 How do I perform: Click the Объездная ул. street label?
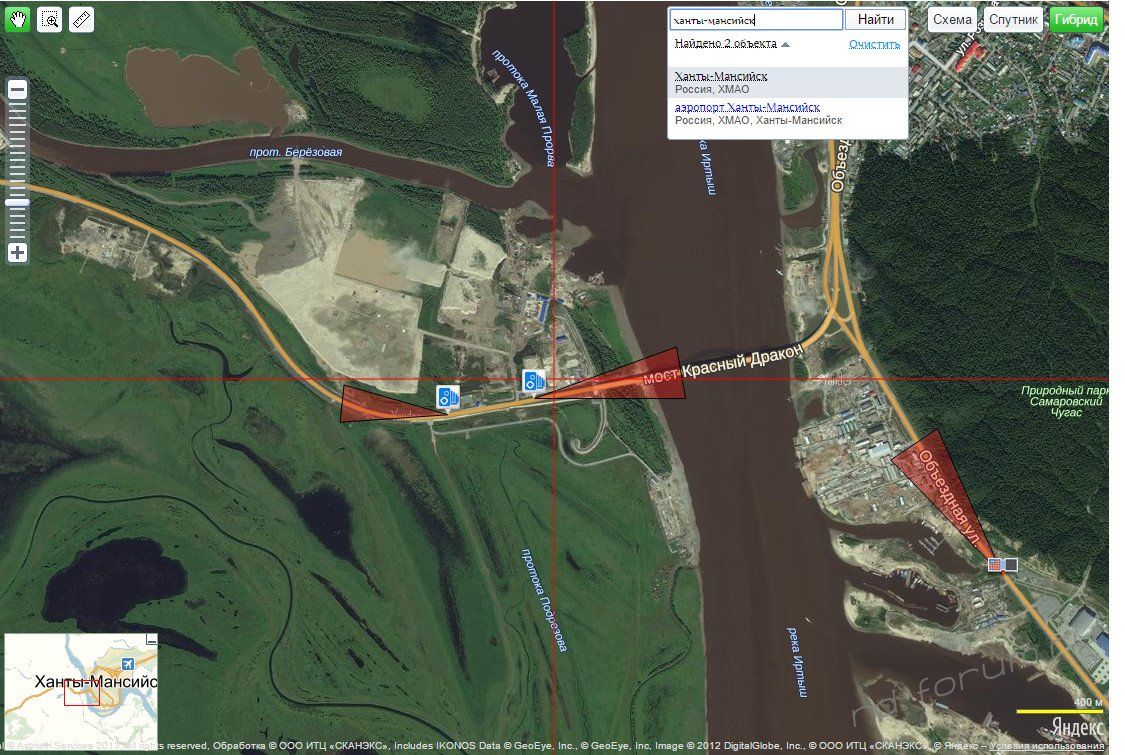pyautogui.click(x=949, y=498)
